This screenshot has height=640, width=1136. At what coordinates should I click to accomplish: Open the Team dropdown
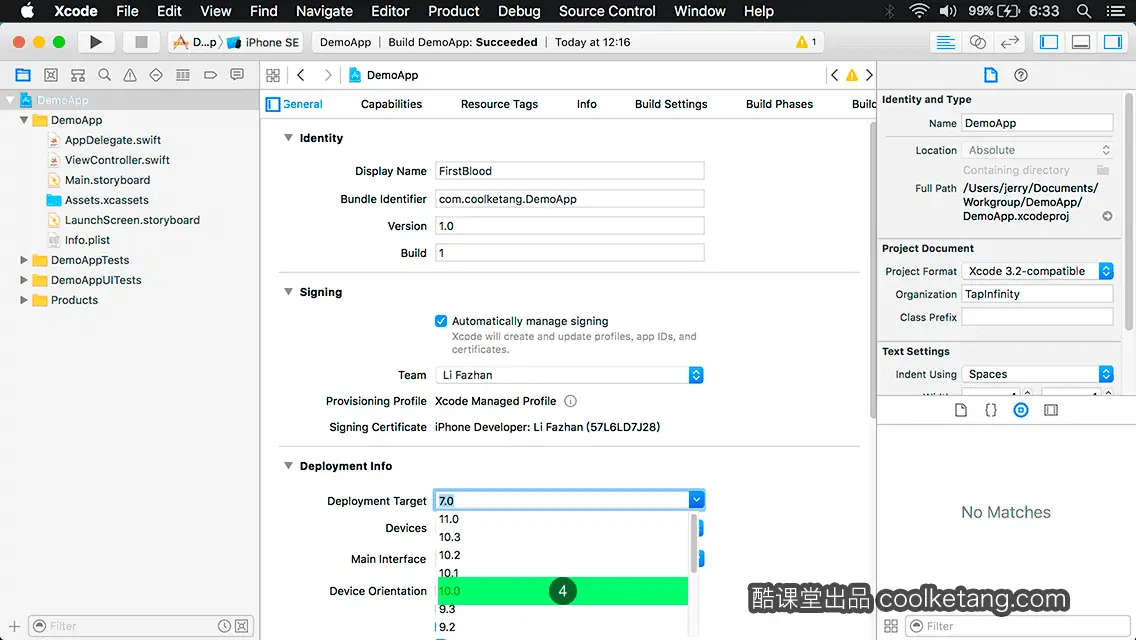point(569,375)
